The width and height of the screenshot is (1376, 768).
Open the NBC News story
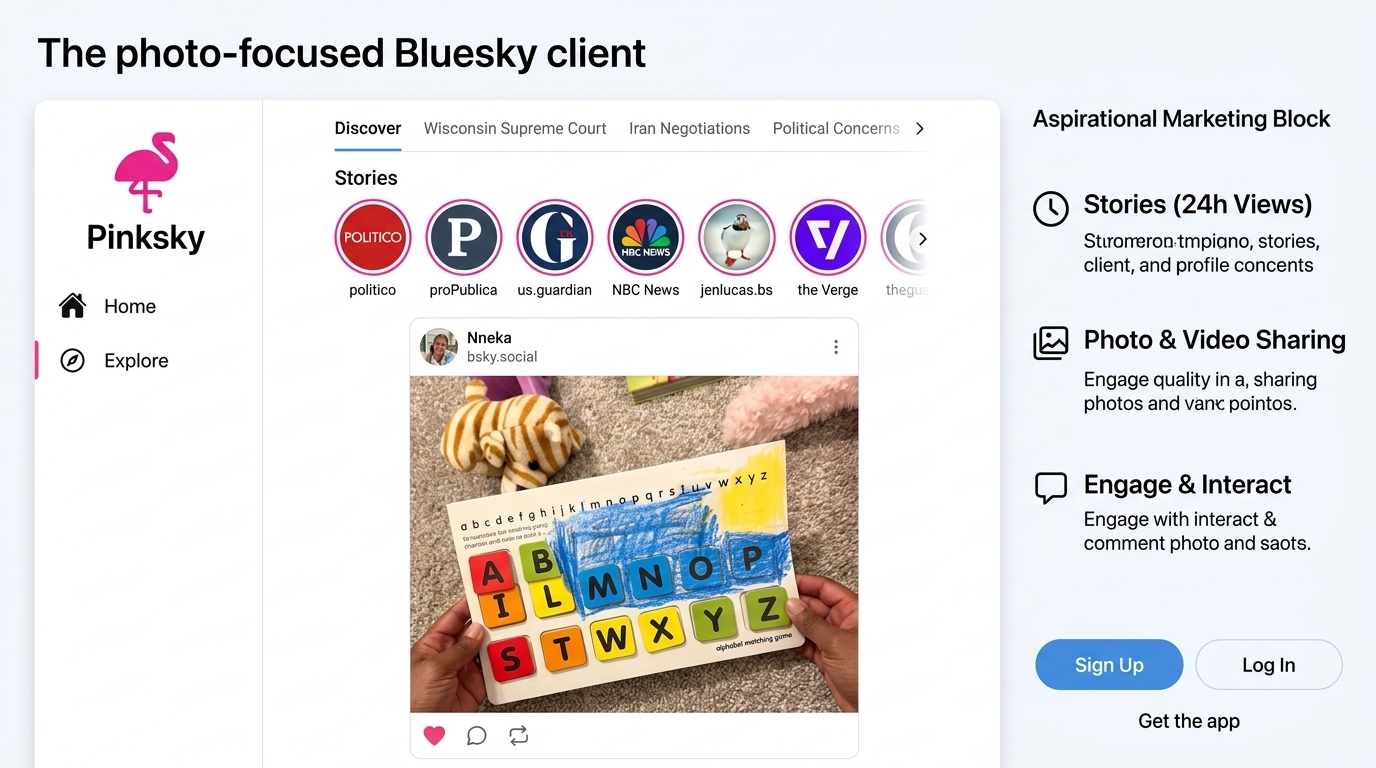[x=646, y=238]
